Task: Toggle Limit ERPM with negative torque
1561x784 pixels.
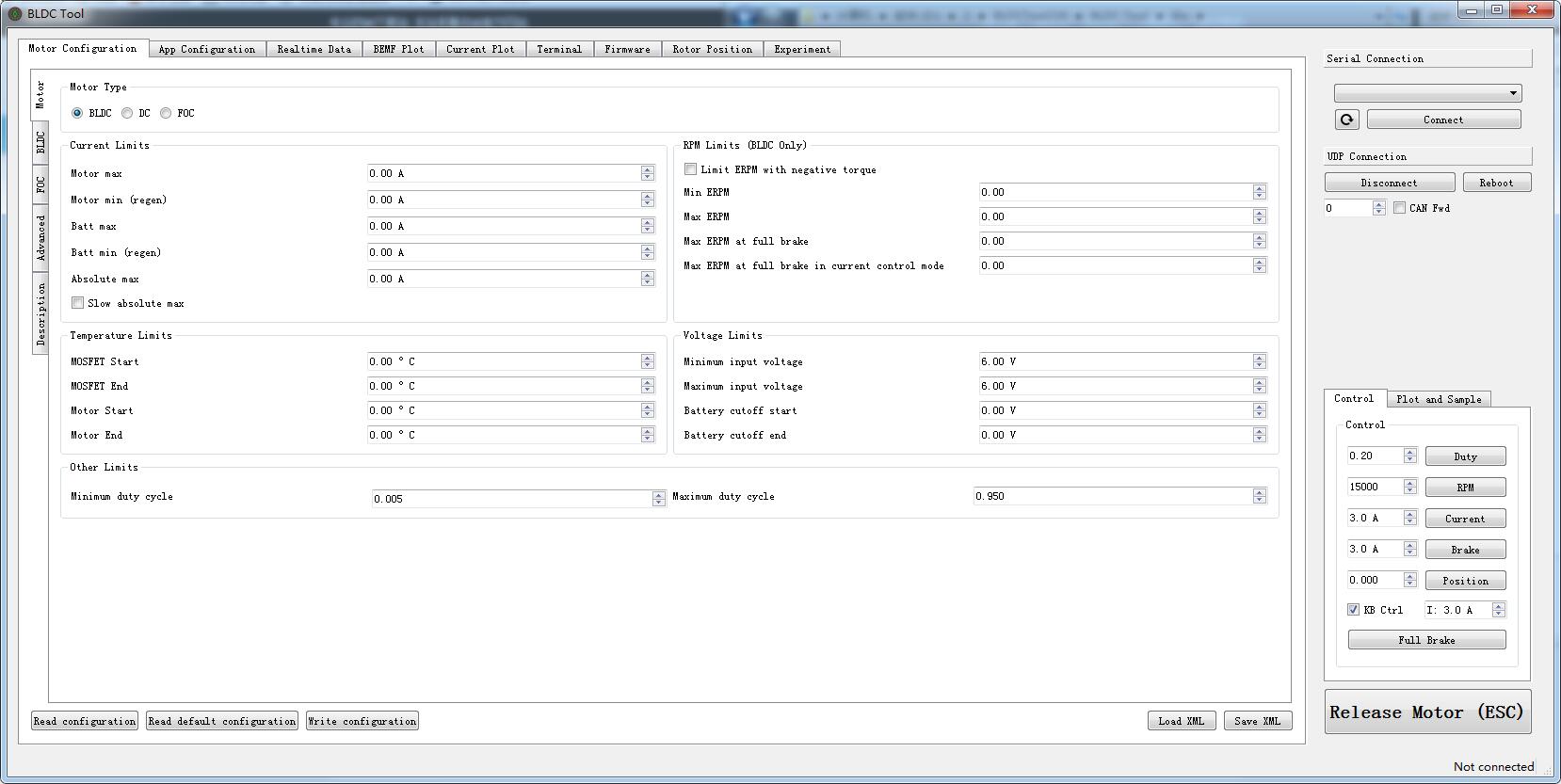Action: point(691,169)
